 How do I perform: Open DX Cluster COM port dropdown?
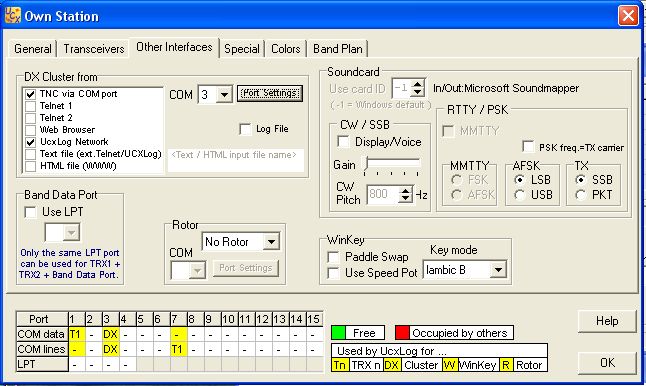point(224,95)
